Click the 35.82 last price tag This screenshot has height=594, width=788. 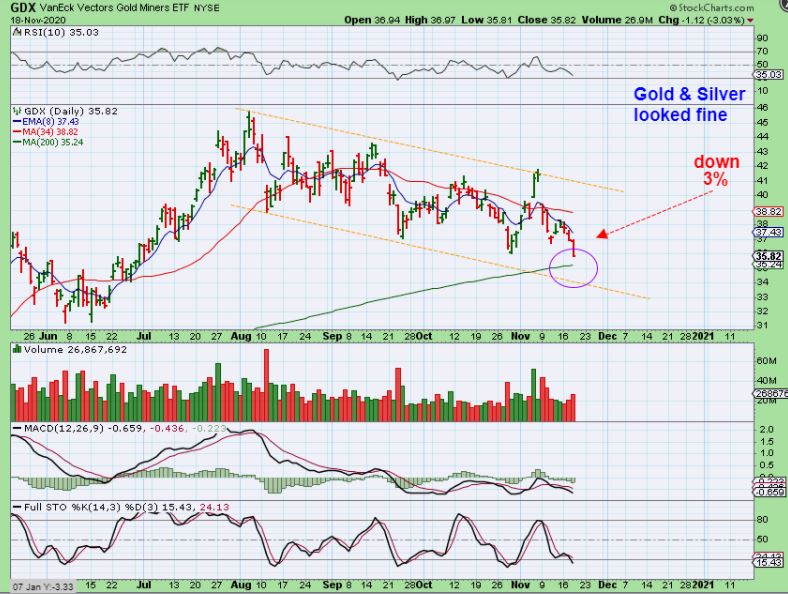tap(768, 256)
